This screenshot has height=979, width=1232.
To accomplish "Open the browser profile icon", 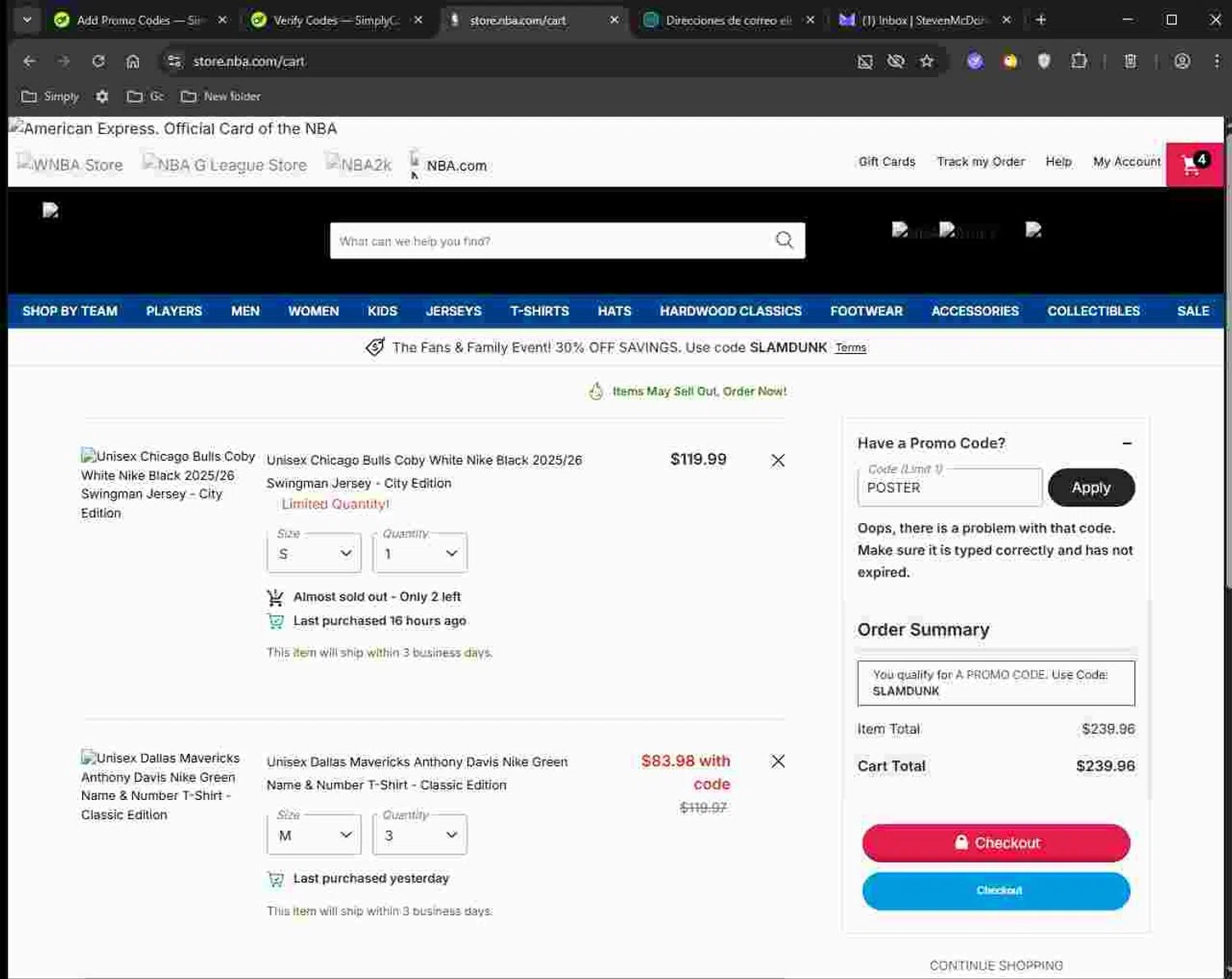I will (1182, 61).
